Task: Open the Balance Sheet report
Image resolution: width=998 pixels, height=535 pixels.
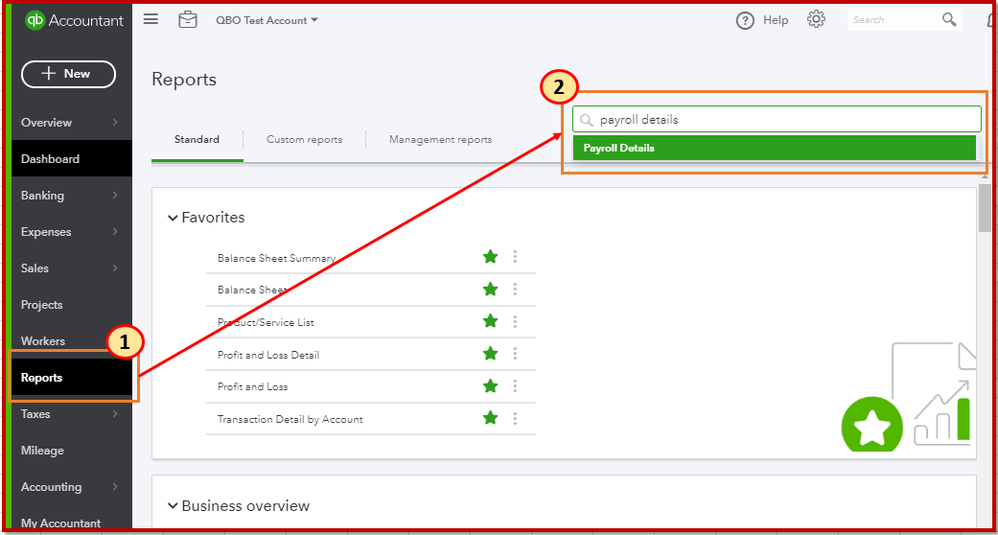Action: click(253, 290)
